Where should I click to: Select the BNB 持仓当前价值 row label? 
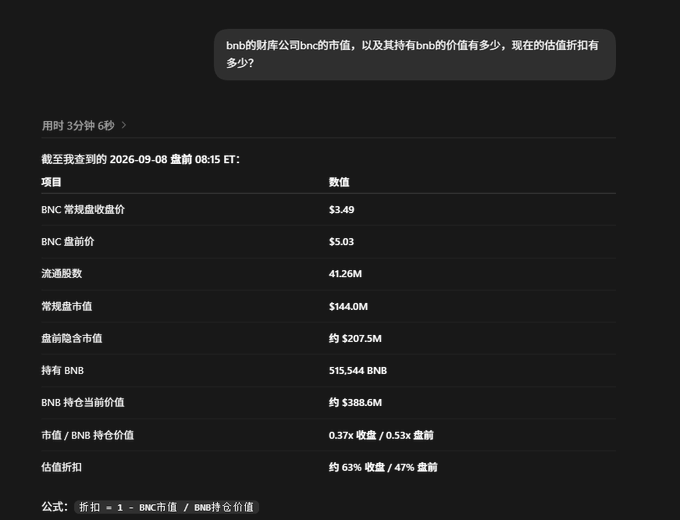[x=83, y=402]
